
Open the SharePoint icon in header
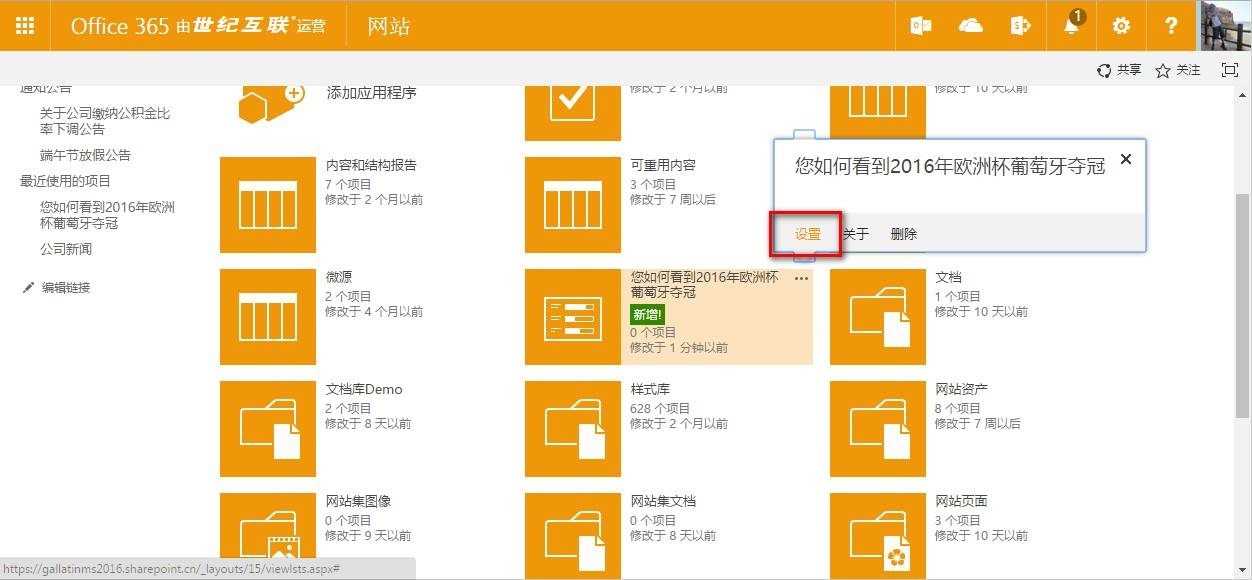pos(1021,25)
